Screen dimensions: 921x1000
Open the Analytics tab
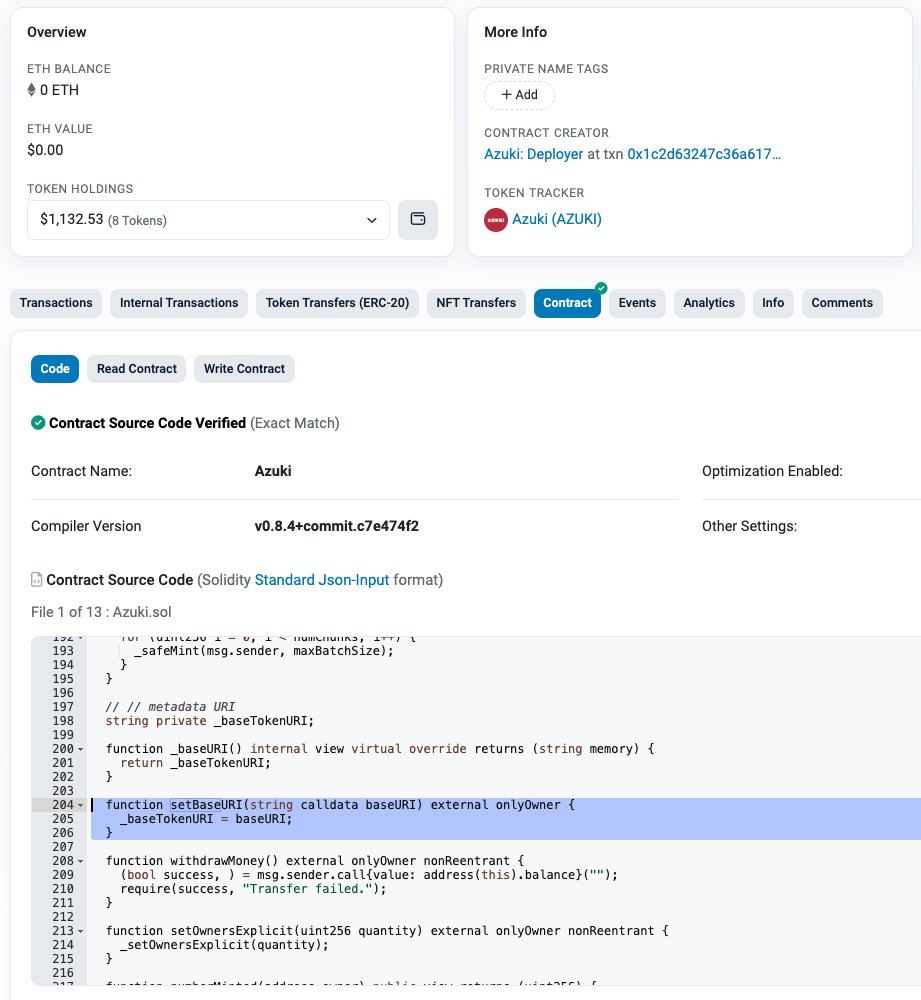[x=709, y=303]
